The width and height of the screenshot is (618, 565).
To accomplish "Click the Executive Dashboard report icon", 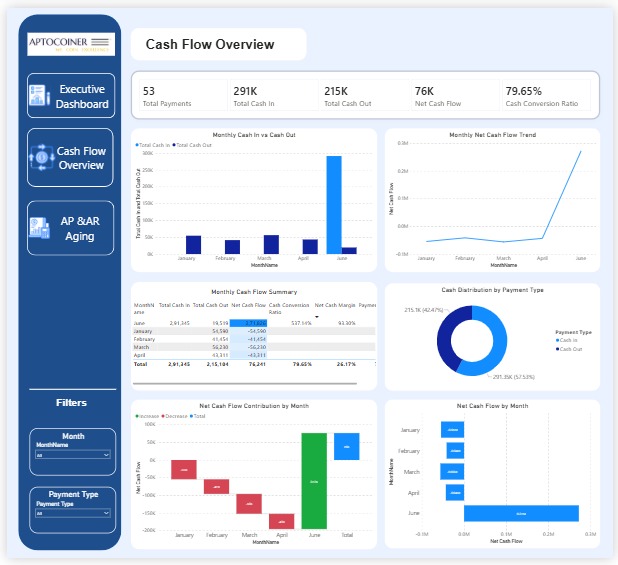I will (x=39, y=95).
